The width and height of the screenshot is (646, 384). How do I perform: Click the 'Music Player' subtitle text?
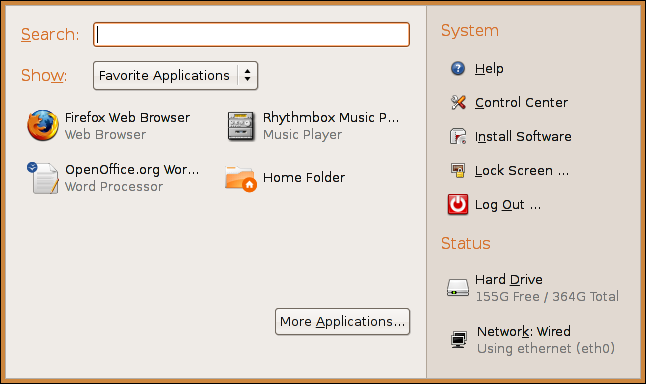tap(302, 134)
